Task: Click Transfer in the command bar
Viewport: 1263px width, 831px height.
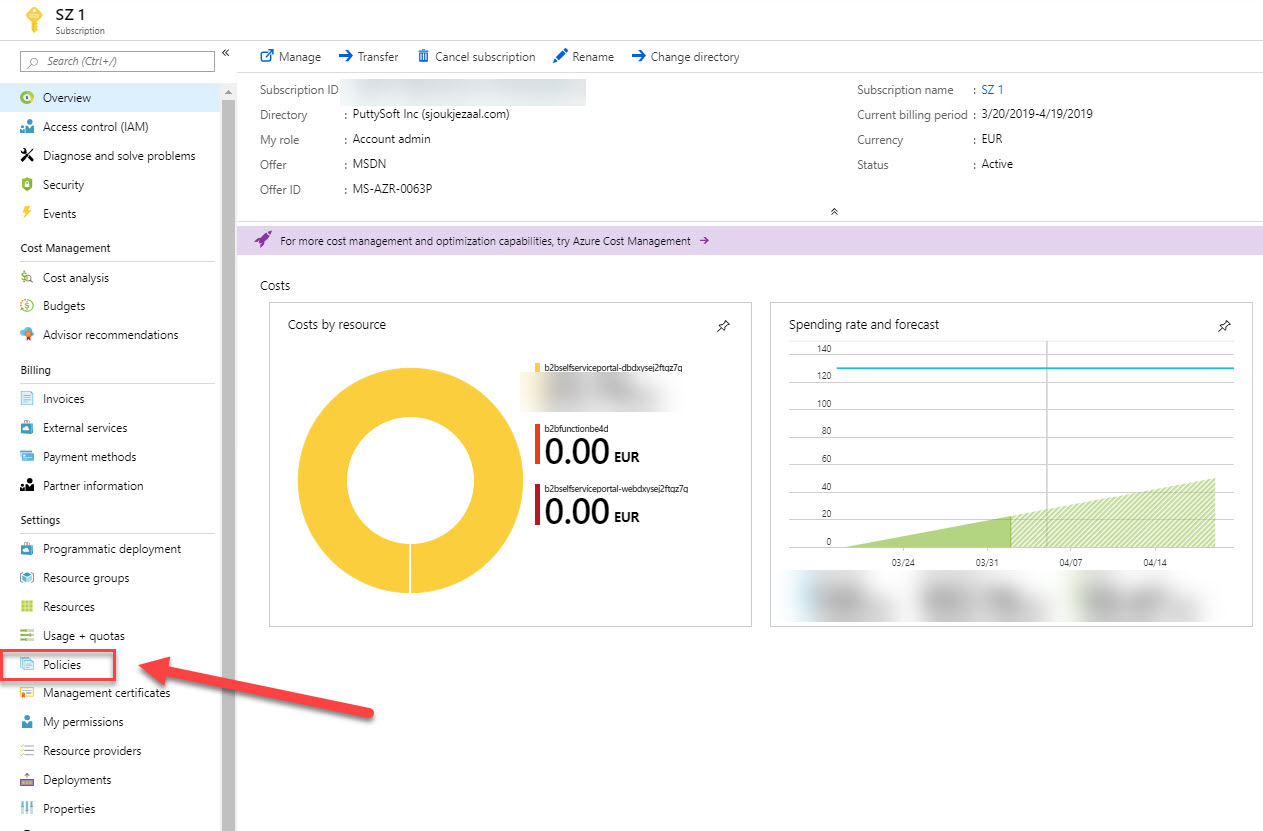Action: click(368, 57)
